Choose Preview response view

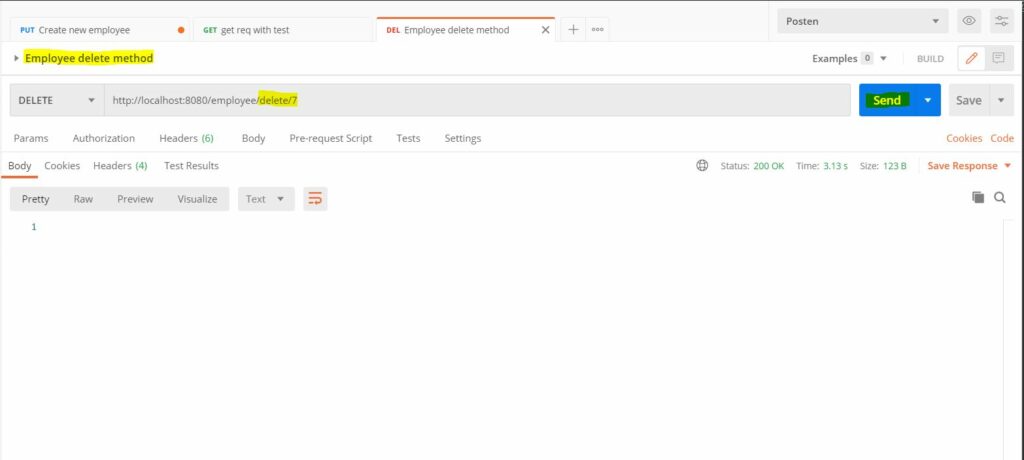135,199
